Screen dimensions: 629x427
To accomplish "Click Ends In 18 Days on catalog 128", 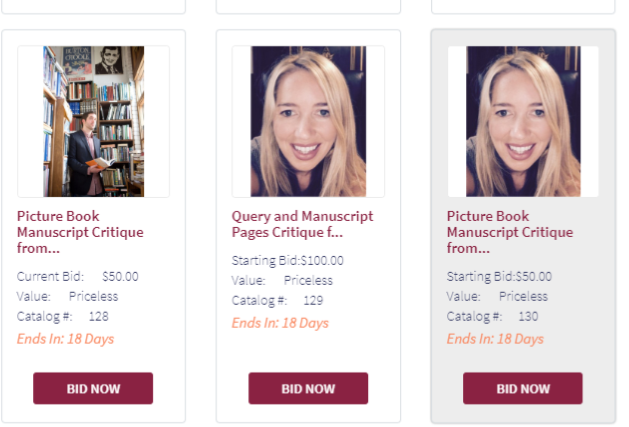I will pos(66,339).
